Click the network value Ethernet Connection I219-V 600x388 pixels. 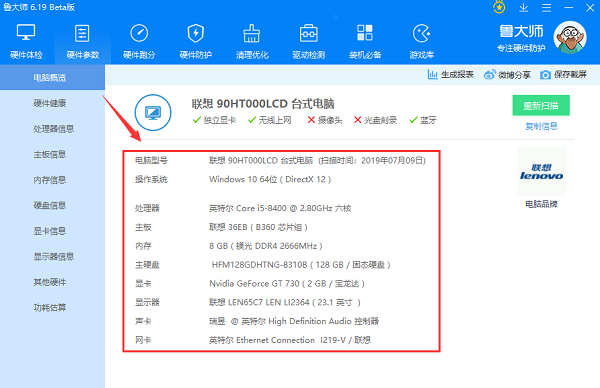(x=290, y=340)
